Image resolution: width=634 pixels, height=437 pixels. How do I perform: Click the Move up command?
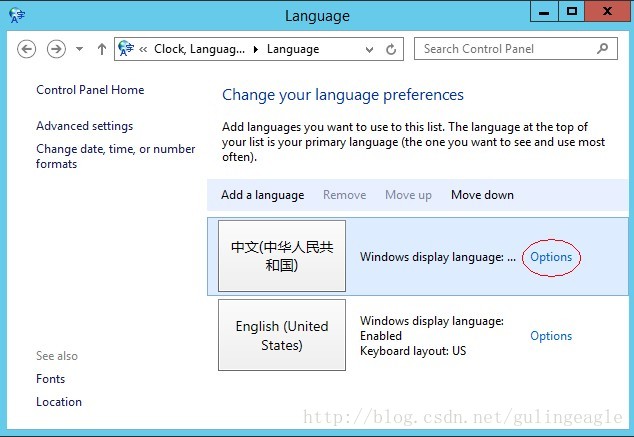pos(408,195)
